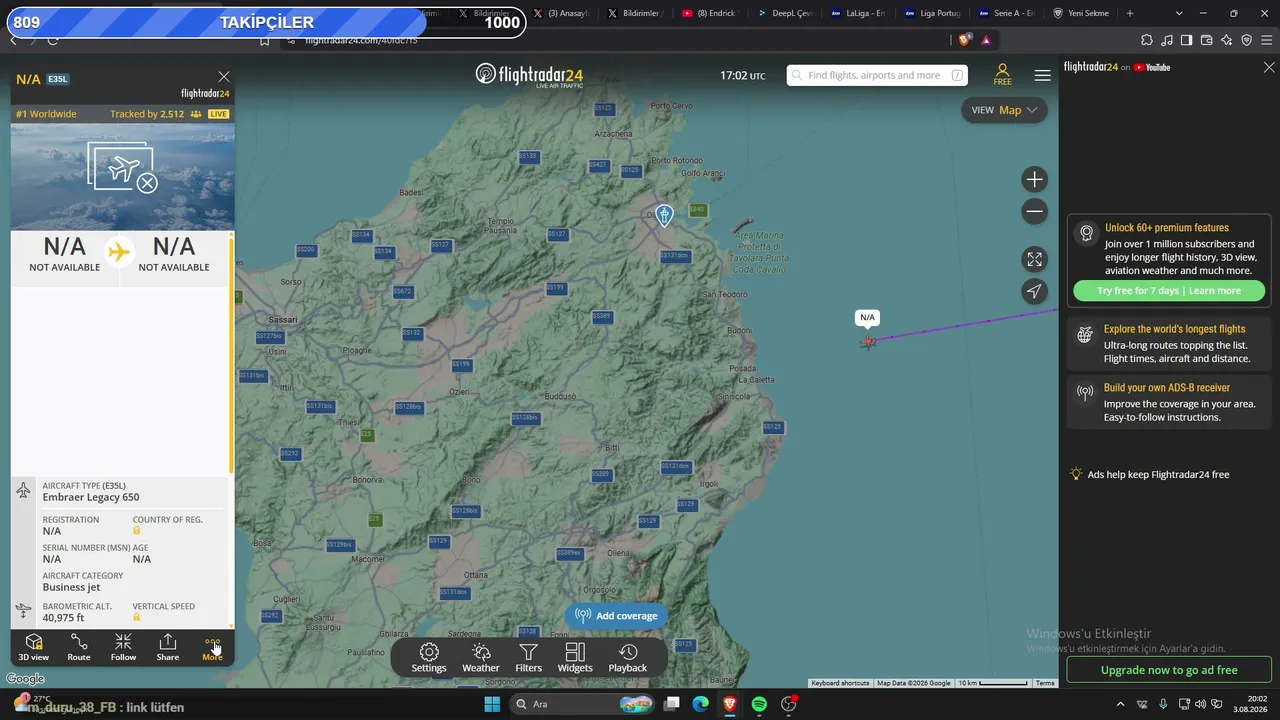This screenshot has height=720, width=1280.
Task: Start flight Playback
Action: coord(628,658)
